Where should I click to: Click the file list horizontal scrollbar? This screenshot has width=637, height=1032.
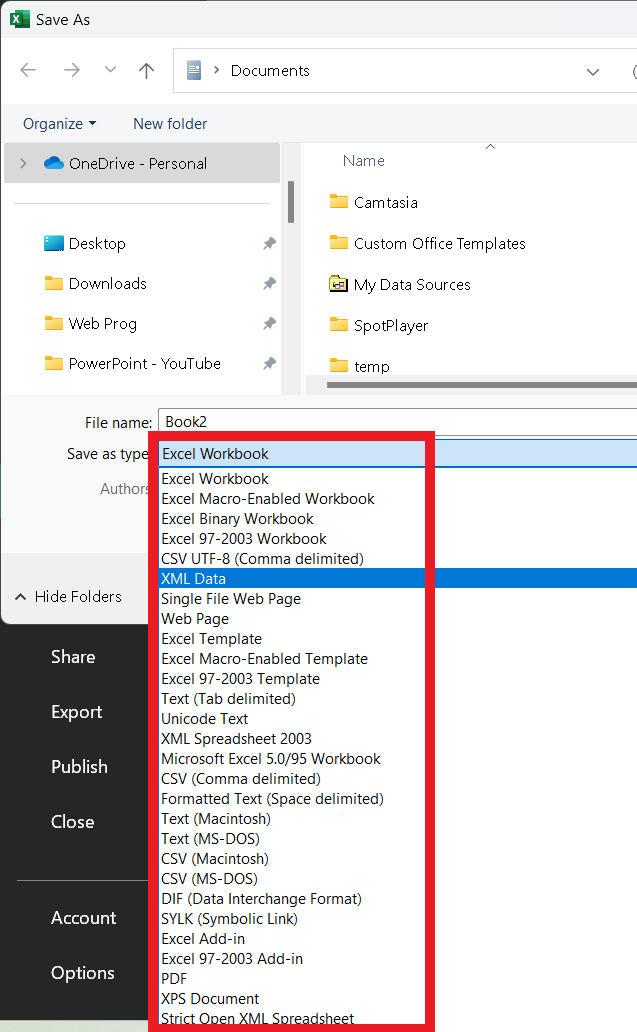482,385
